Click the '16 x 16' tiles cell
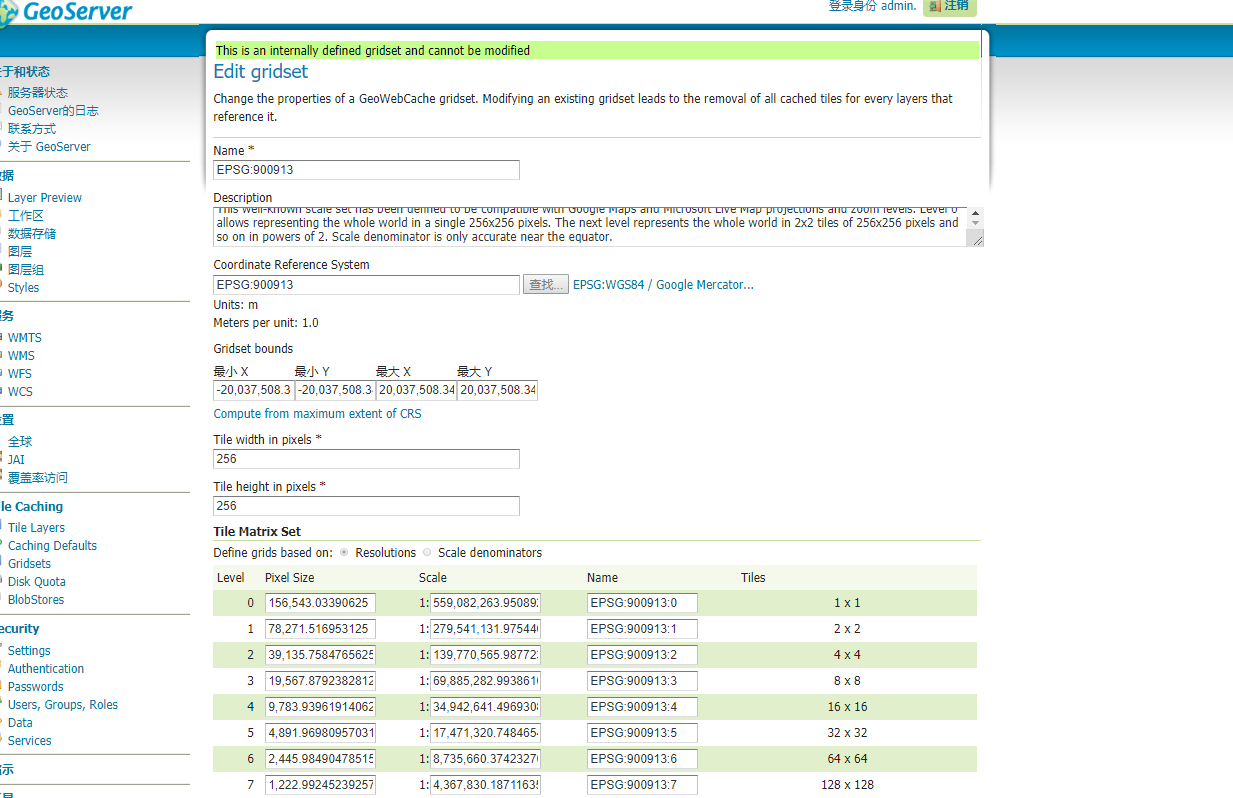1233x798 pixels. click(x=847, y=707)
